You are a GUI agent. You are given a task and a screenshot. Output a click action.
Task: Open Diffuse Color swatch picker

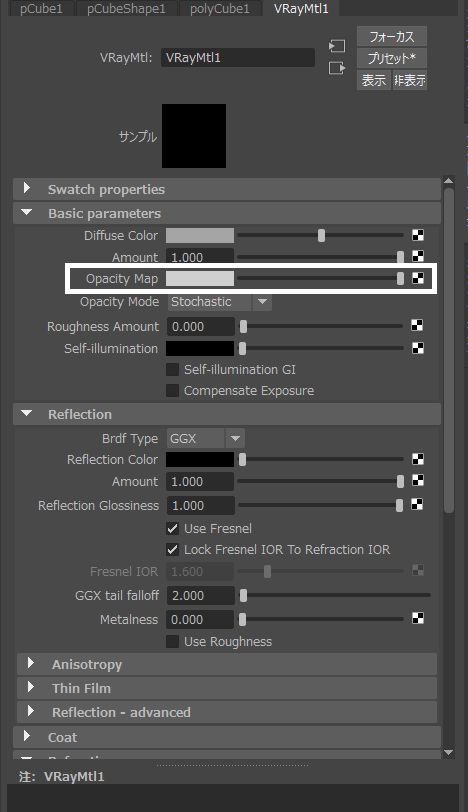[x=200, y=236]
